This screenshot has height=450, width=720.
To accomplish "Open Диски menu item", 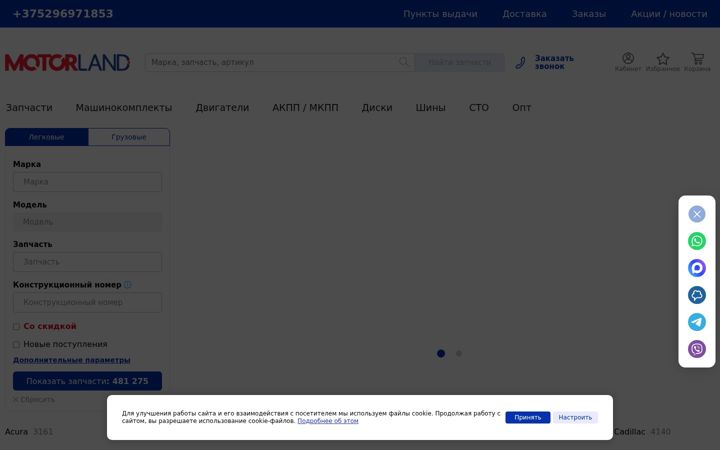I will pos(377,107).
